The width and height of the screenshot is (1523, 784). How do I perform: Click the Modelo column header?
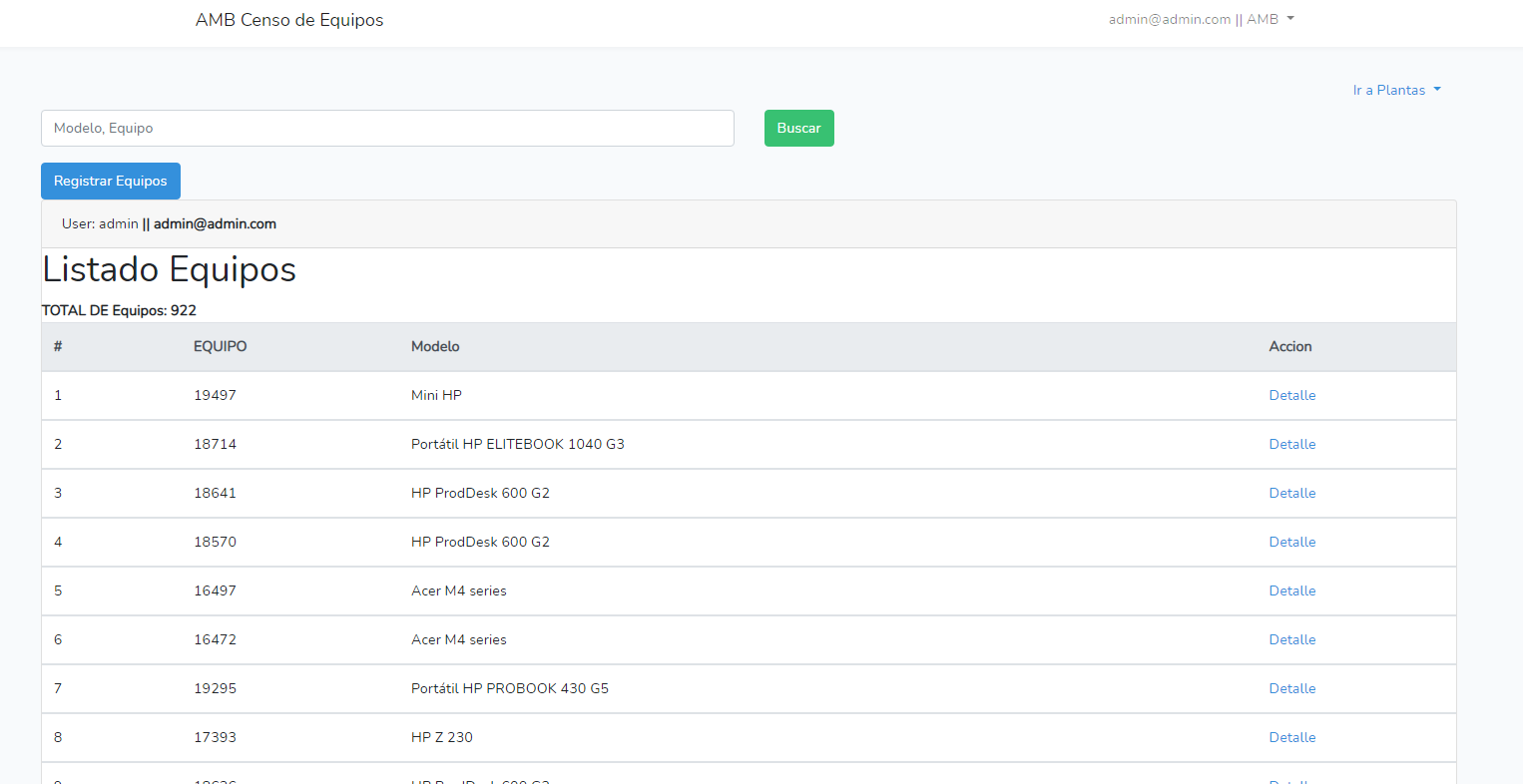435,346
